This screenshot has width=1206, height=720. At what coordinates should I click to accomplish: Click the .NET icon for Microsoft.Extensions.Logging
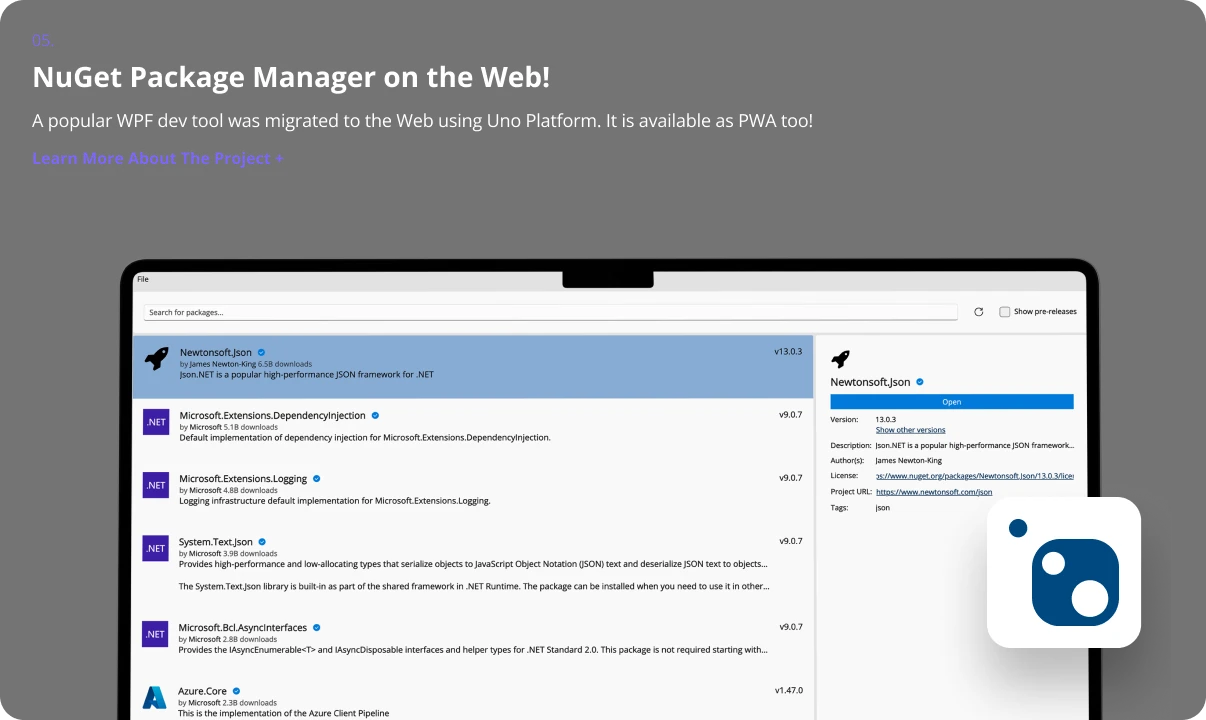coord(156,485)
